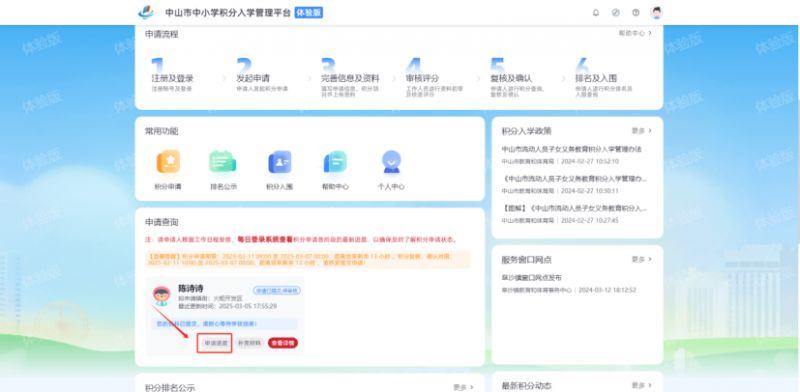Click the orange reminder notice banner
The width and height of the screenshot is (800, 392).
(308, 259)
